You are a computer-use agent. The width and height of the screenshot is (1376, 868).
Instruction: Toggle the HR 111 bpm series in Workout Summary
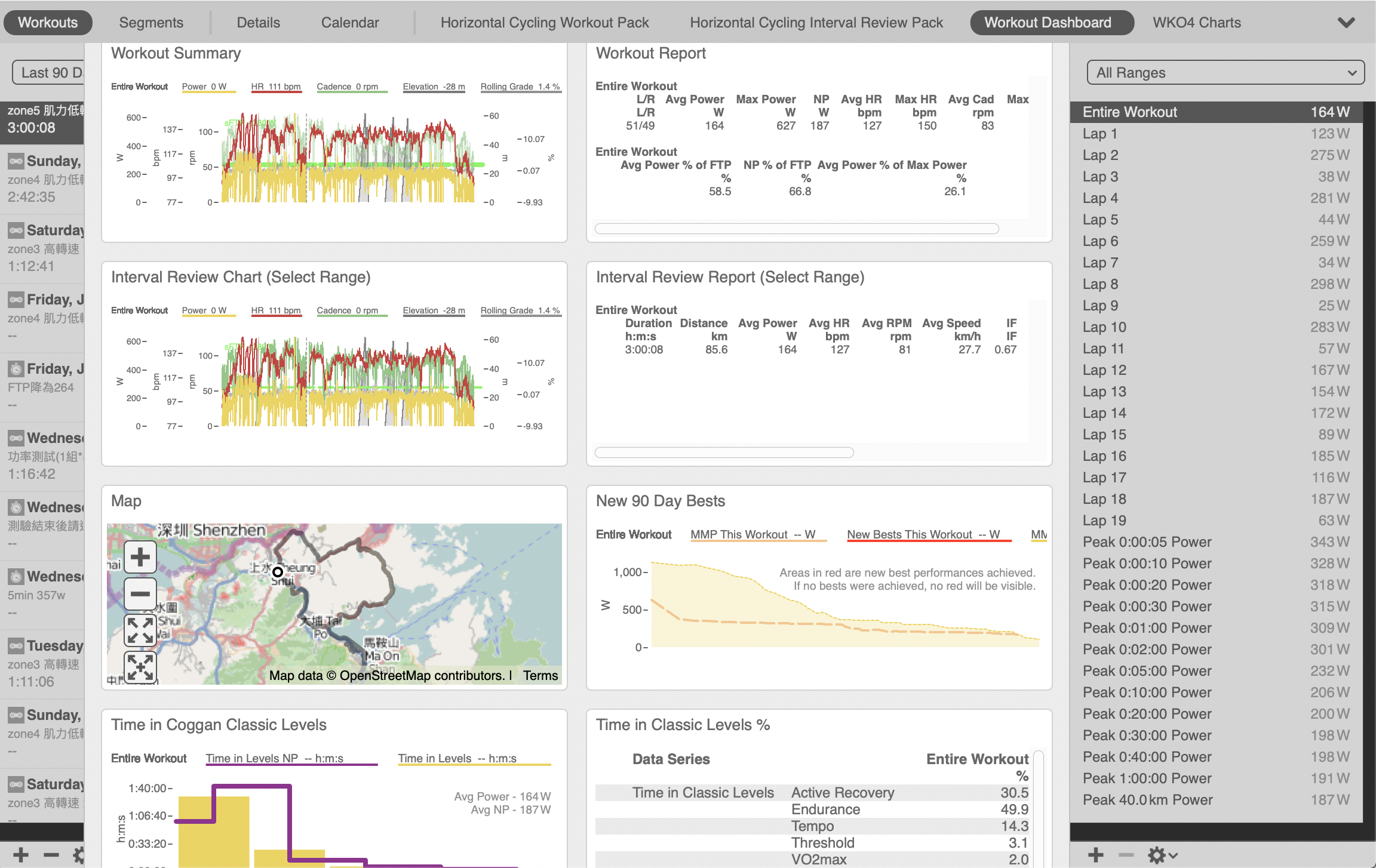click(x=275, y=87)
